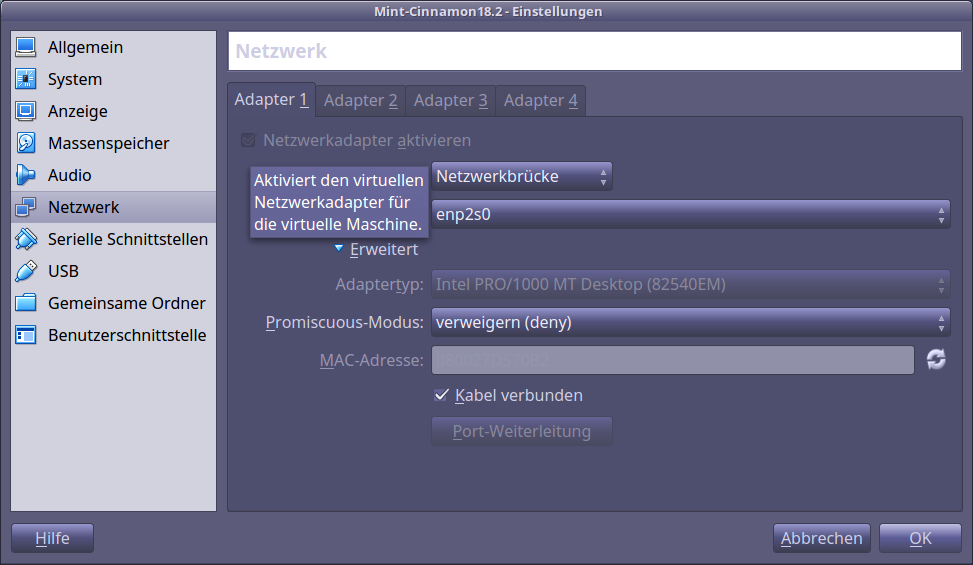Switch to the Adapter 2 tab
Image resolution: width=973 pixels, height=565 pixels.
tap(361, 100)
